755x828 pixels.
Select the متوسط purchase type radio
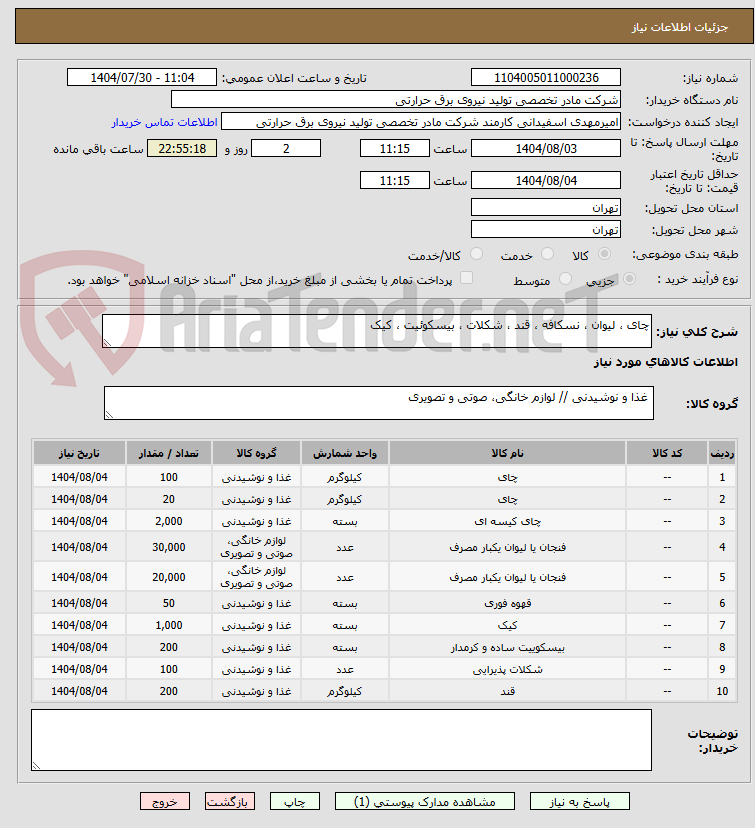pyautogui.click(x=565, y=278)
